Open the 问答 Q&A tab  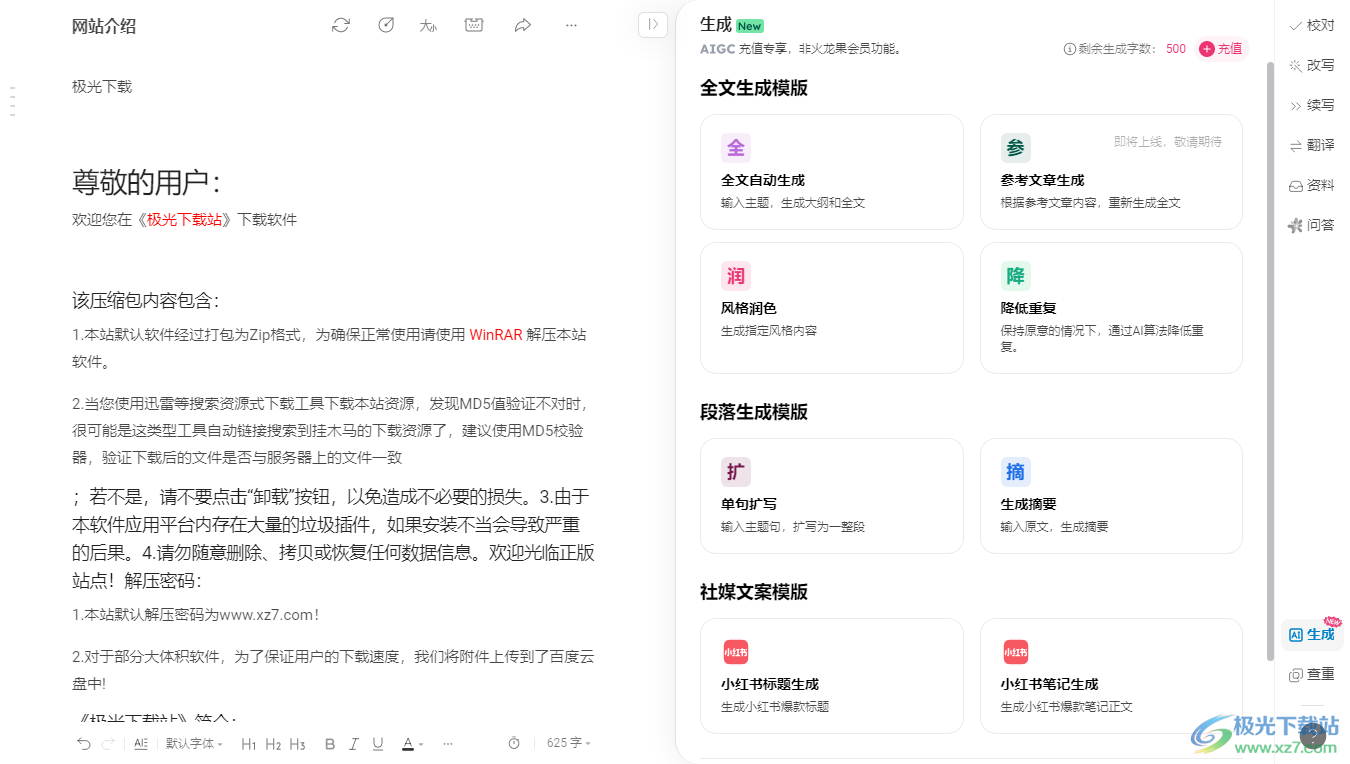click(1312, 225)
